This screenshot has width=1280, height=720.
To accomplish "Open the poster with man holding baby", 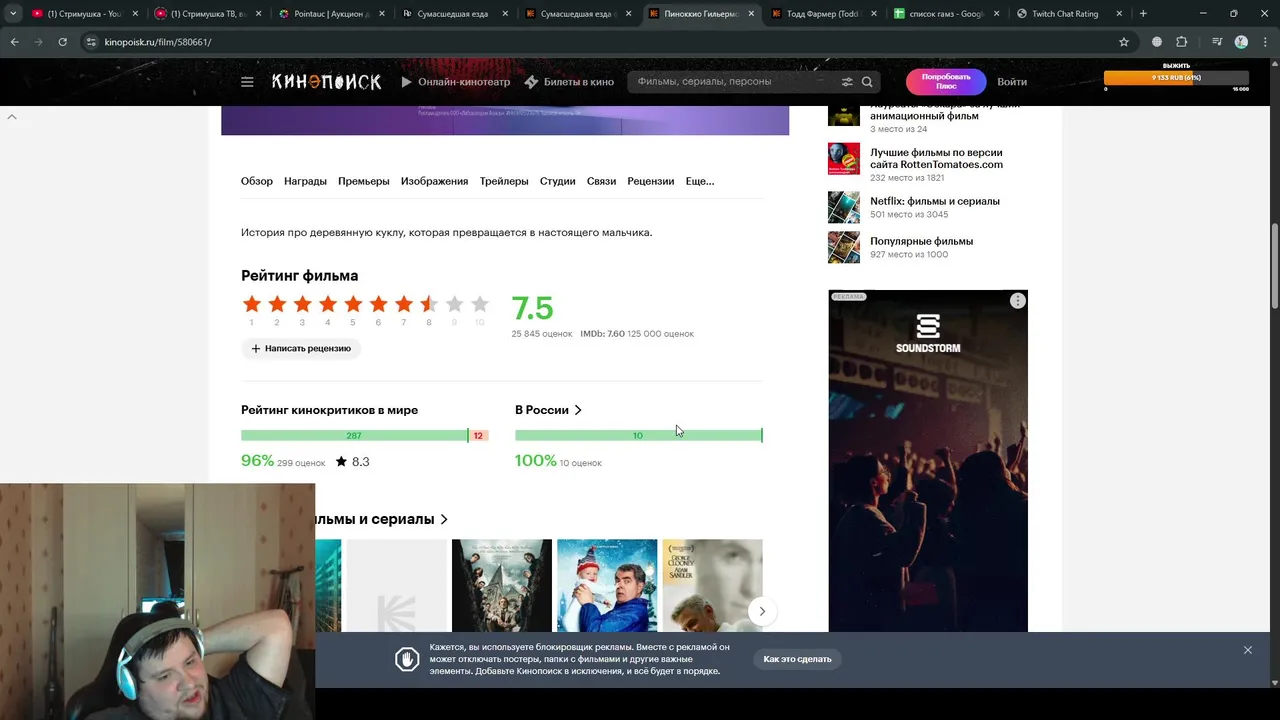I will coord(607,585).
